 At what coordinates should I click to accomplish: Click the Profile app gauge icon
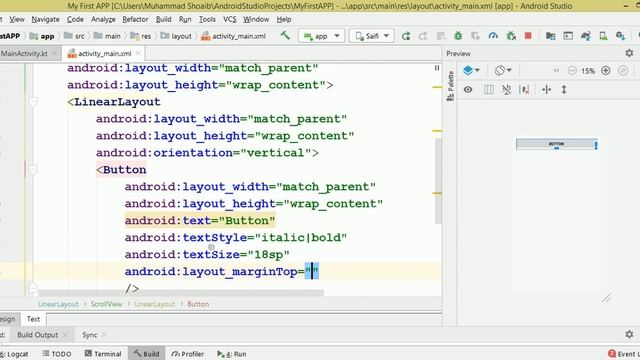pos(493,36)
